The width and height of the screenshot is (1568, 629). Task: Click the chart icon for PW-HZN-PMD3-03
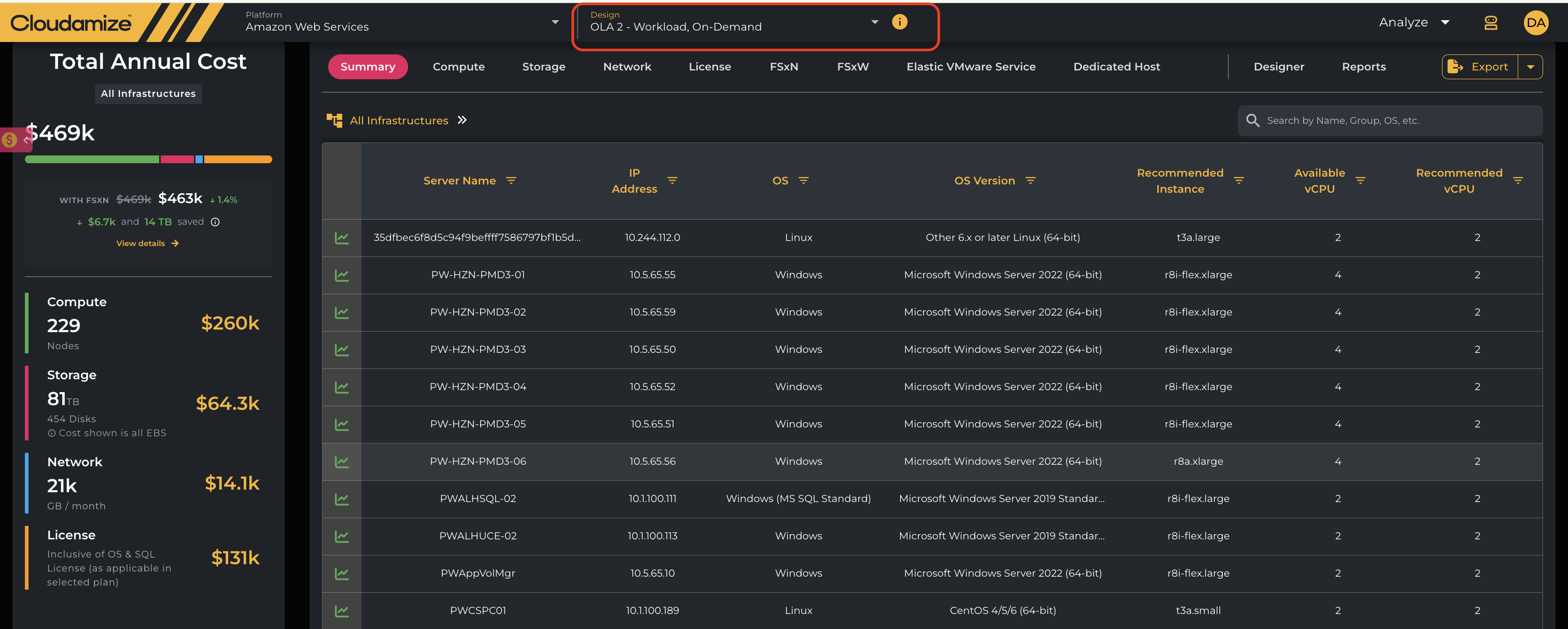click(x=342, y=350)
